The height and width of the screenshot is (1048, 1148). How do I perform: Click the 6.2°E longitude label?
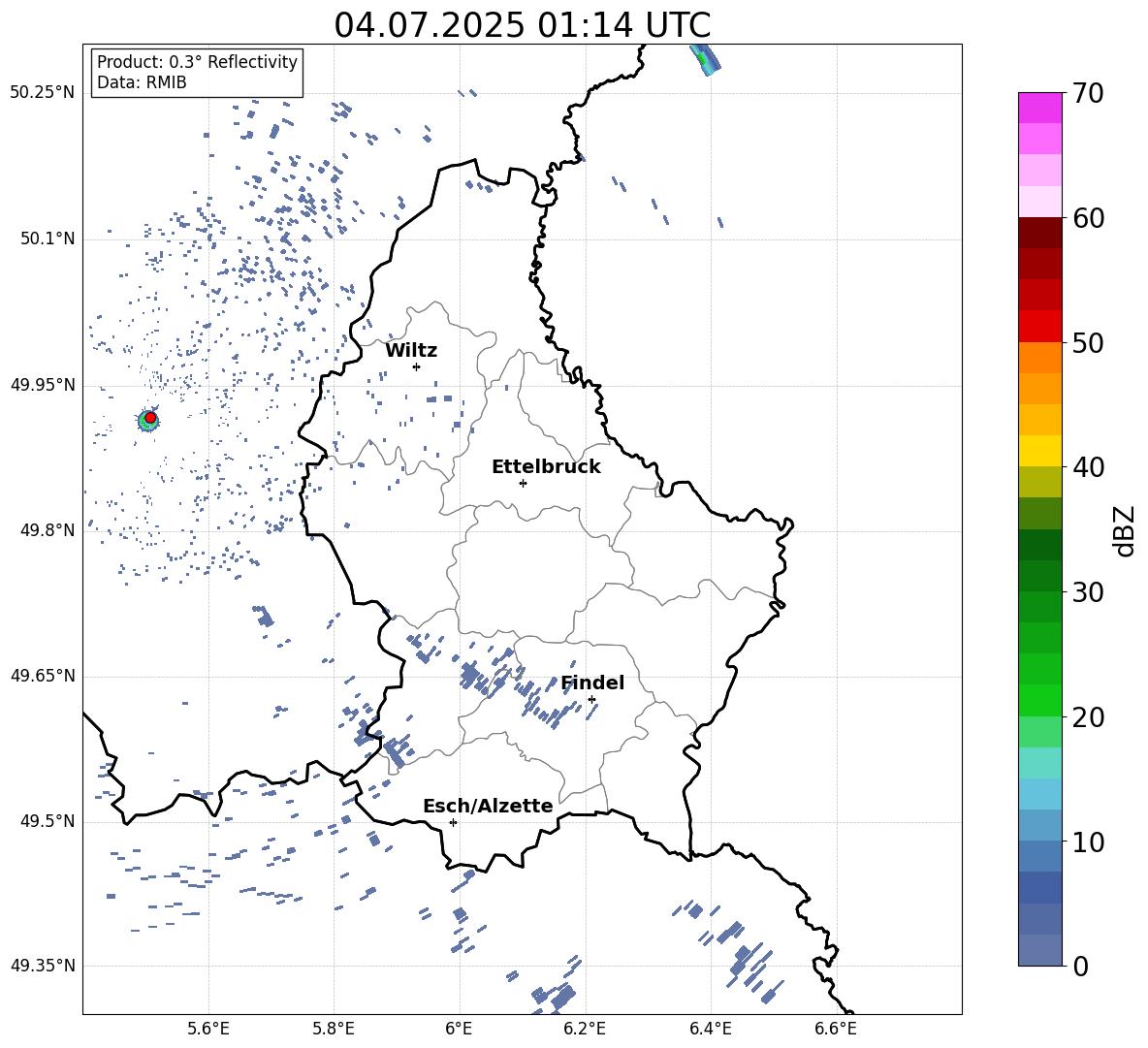(585, 1029)
